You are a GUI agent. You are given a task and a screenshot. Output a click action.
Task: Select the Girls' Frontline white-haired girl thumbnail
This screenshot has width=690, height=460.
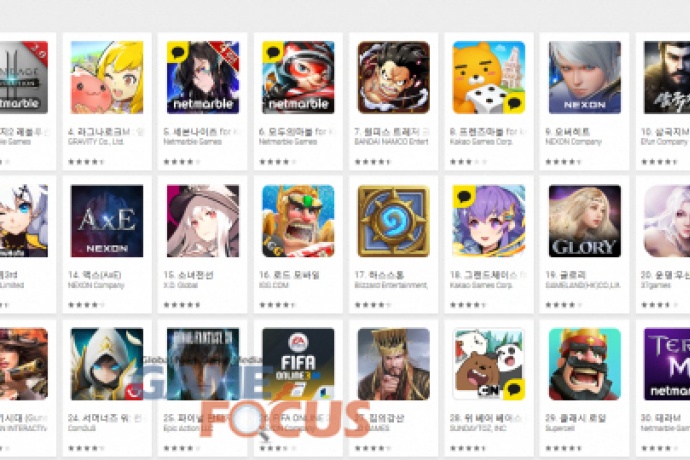(x=203, y=221)
